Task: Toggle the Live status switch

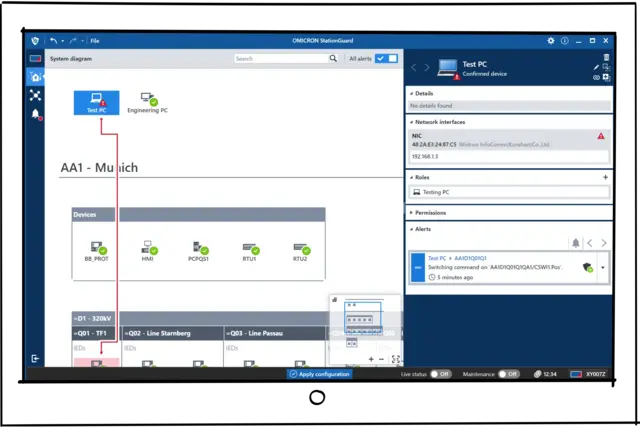Action: (x=441, y=374)
